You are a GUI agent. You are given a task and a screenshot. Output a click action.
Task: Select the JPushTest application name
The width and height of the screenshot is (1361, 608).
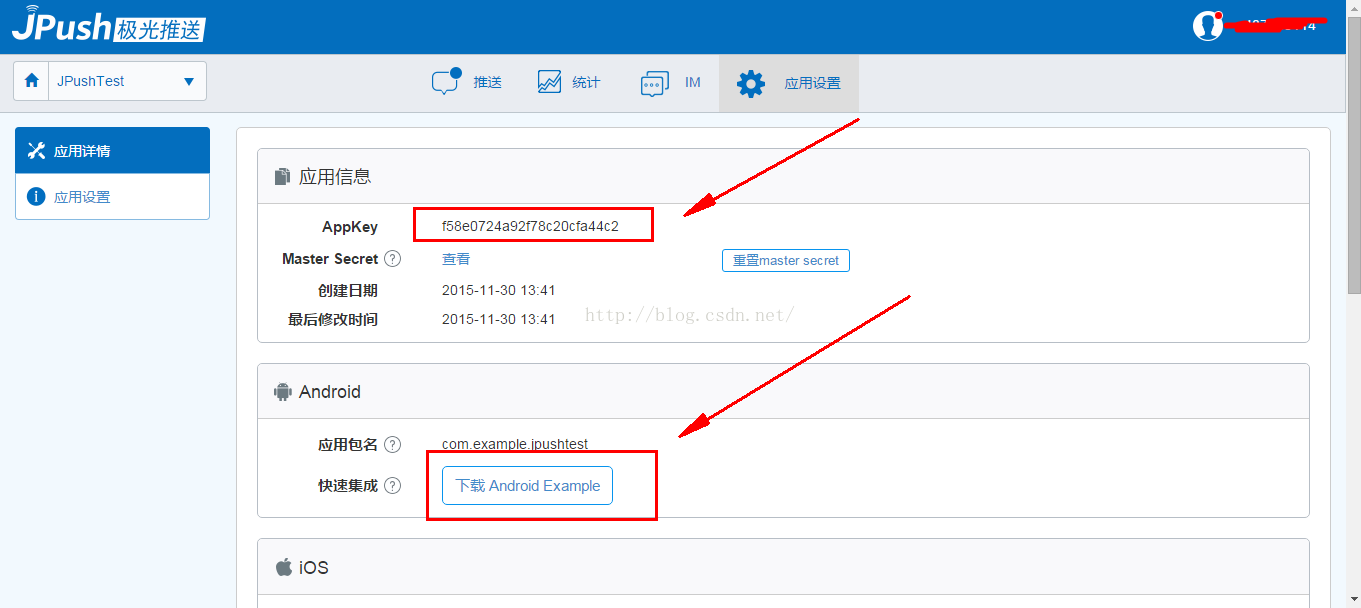[x=91, y=81]
